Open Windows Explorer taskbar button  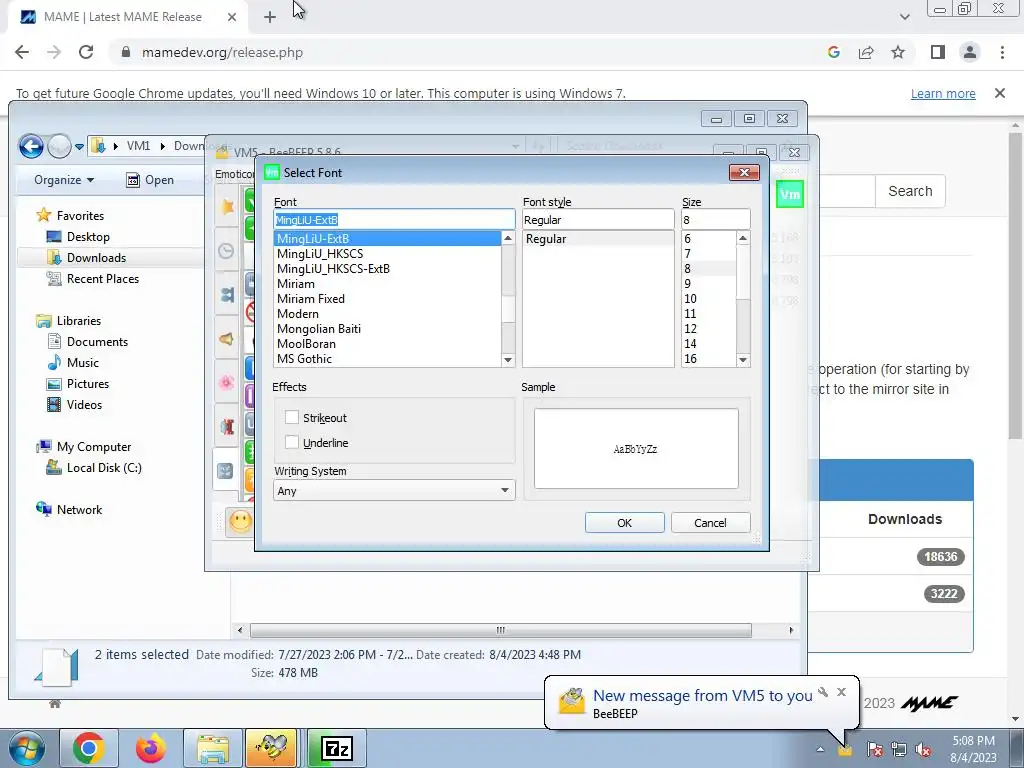(x=213, y=748)
